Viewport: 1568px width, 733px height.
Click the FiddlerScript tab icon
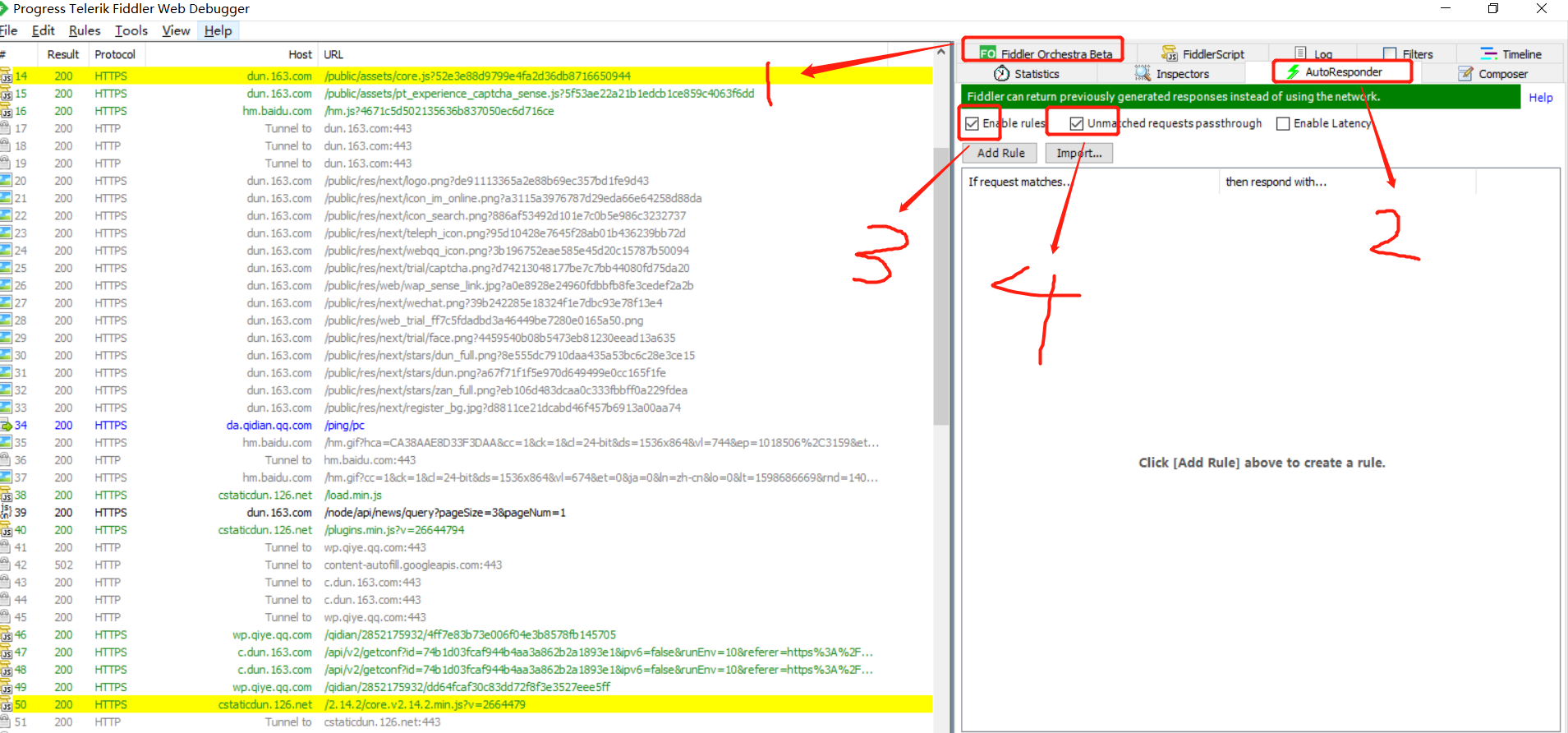[x=1170, y=53]
